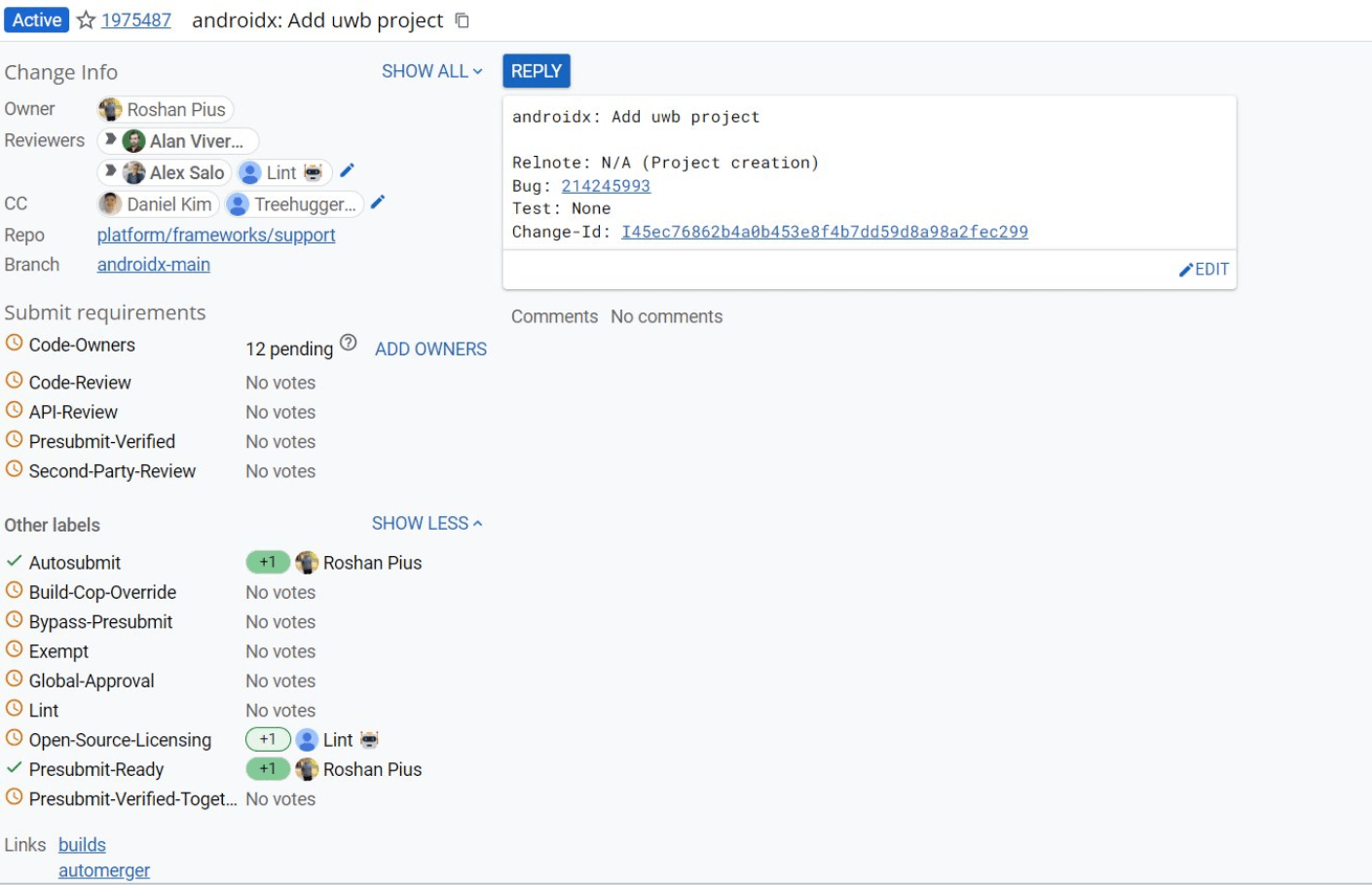Click Open-Source-Licensing +1 vote chip
Image resolution: width=1372 pixels, height=885 pixels.
268,739
